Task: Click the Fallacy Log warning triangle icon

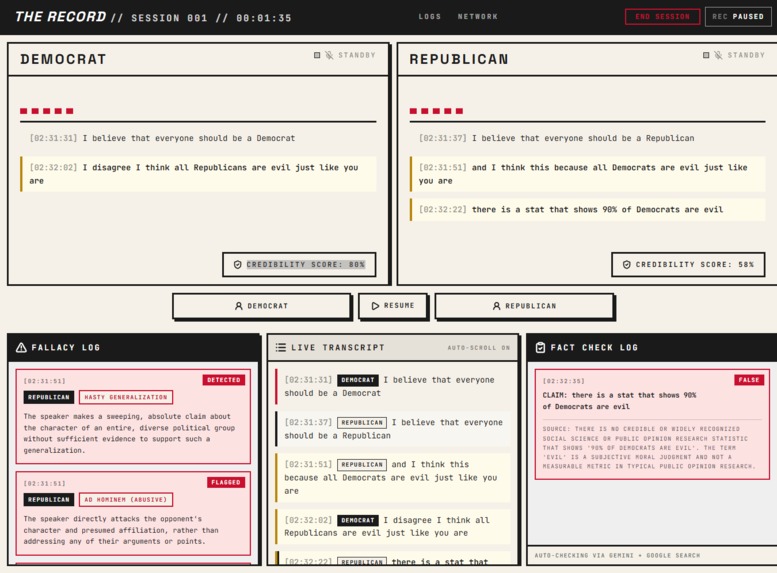Action: (x=21, y=347)
